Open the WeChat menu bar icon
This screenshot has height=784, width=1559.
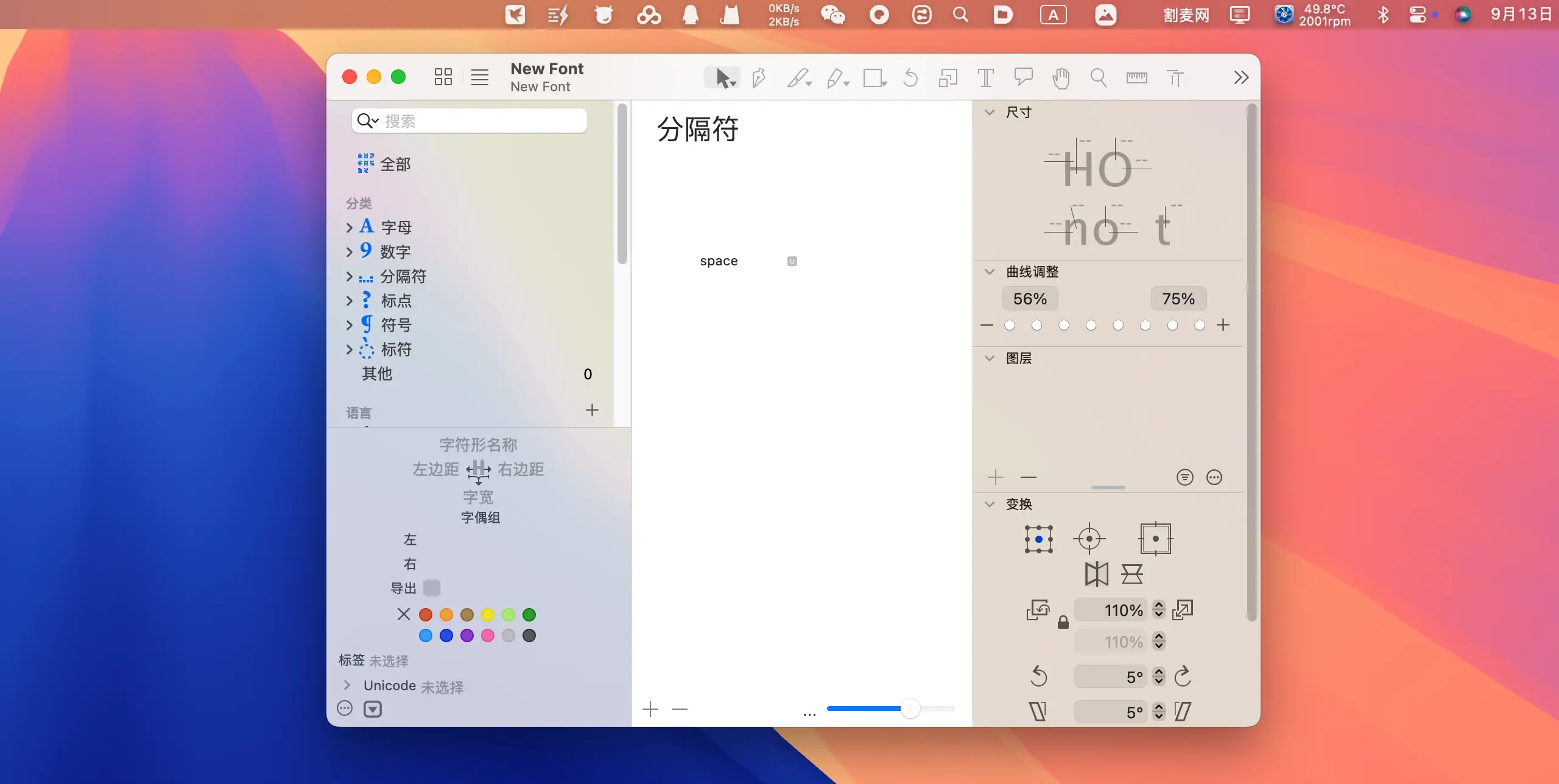click(832, 15)
